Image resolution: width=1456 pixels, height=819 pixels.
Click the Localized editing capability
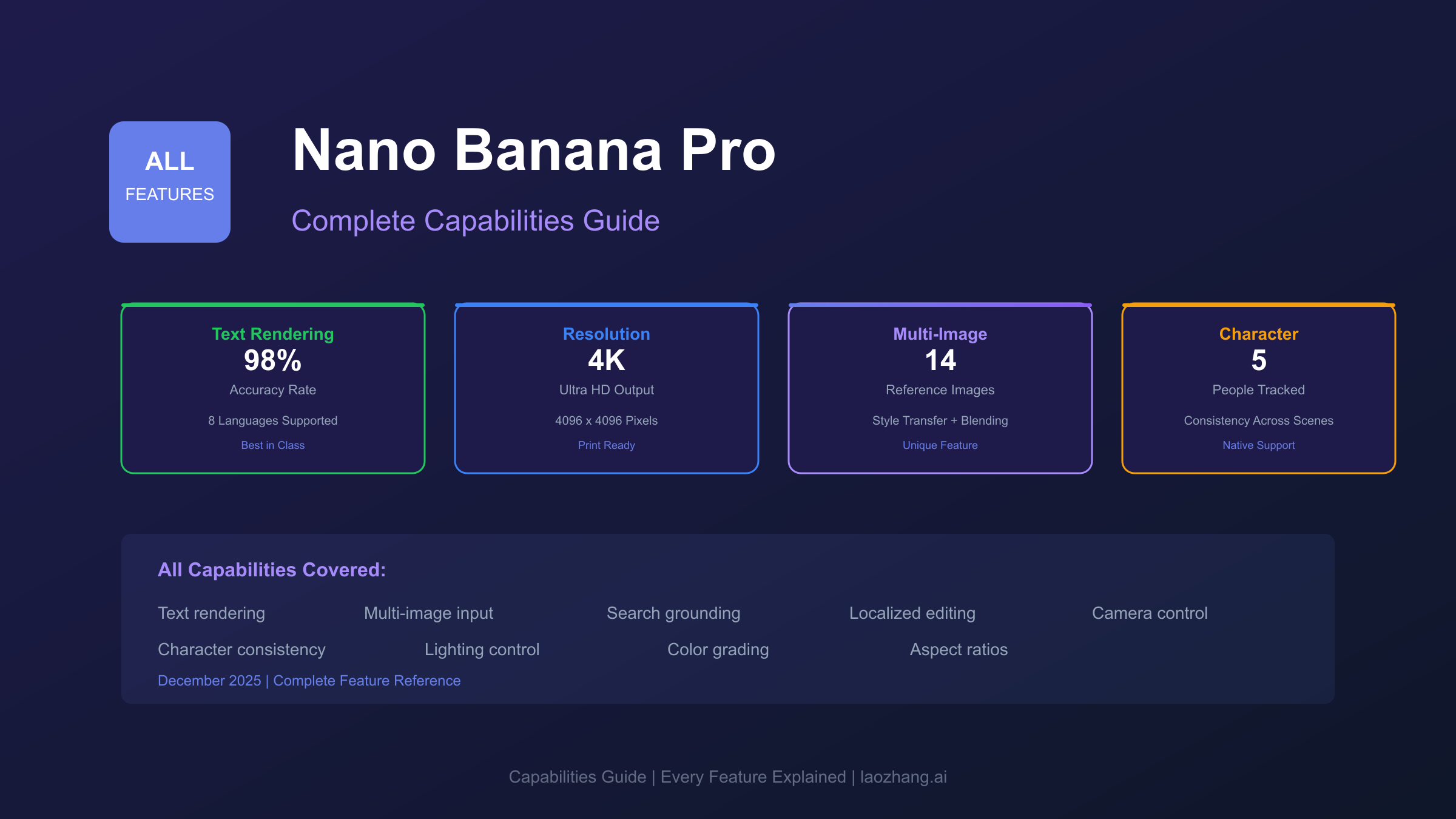(x=912, y=613)
